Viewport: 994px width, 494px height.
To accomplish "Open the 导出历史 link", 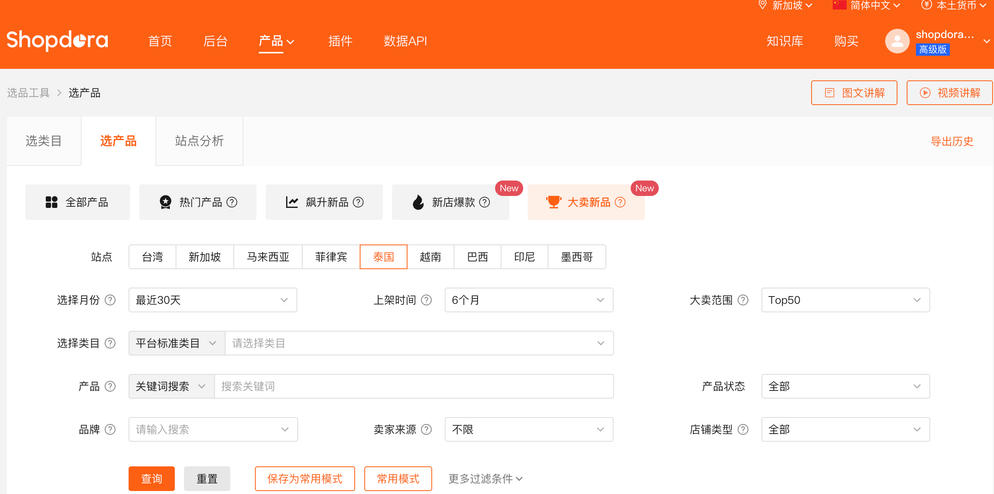I will point(952,141).
